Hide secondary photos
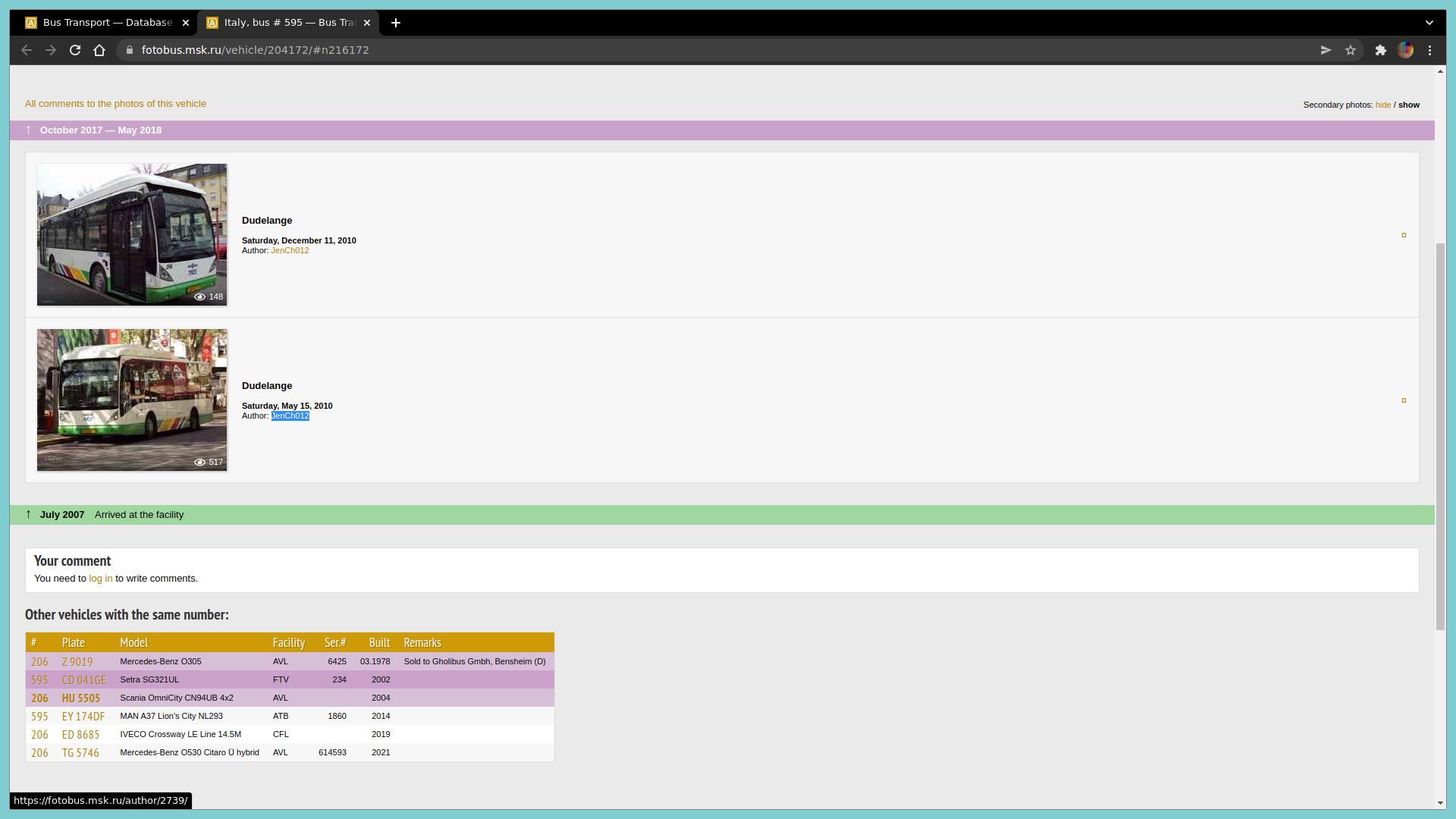The image size is (1456, 819). point(1383,105)
